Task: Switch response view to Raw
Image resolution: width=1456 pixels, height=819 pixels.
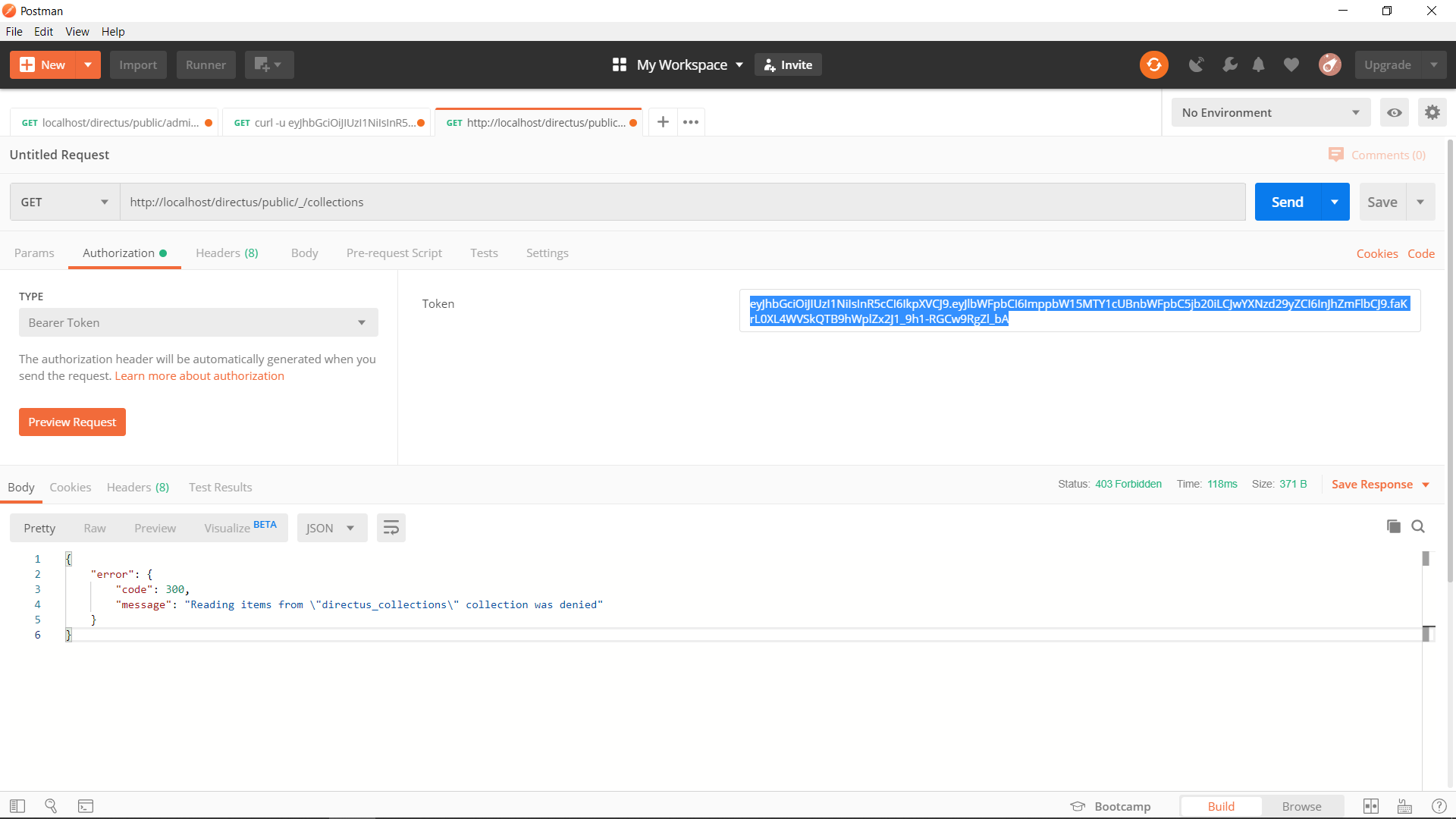Action: [x=94, y=527]
